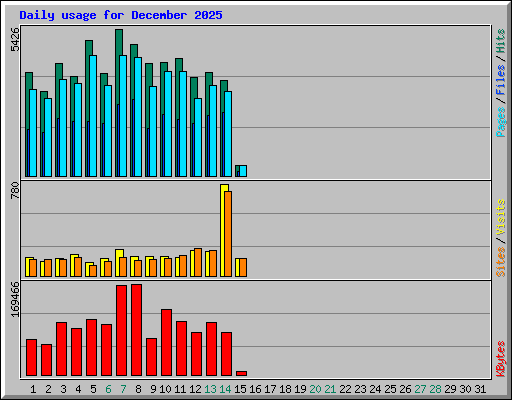This screenshot has width=512, height=400.
Task: Click the green hits bar for day 7
Action: [119, 67]
